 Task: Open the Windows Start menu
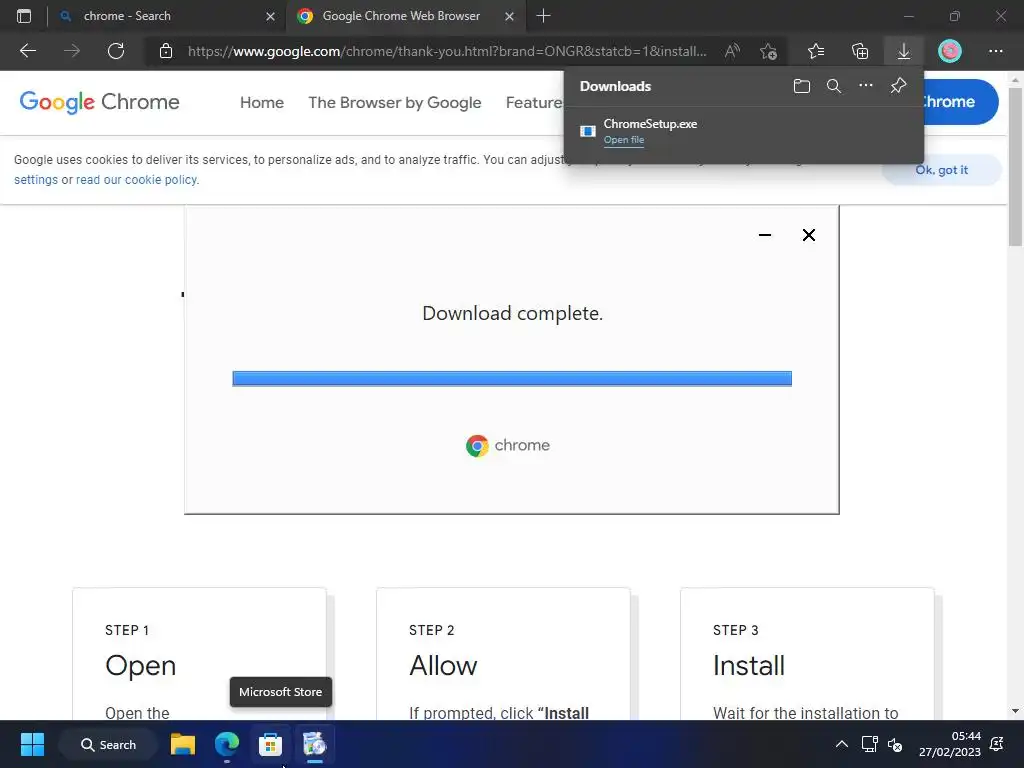coord(32,744)
